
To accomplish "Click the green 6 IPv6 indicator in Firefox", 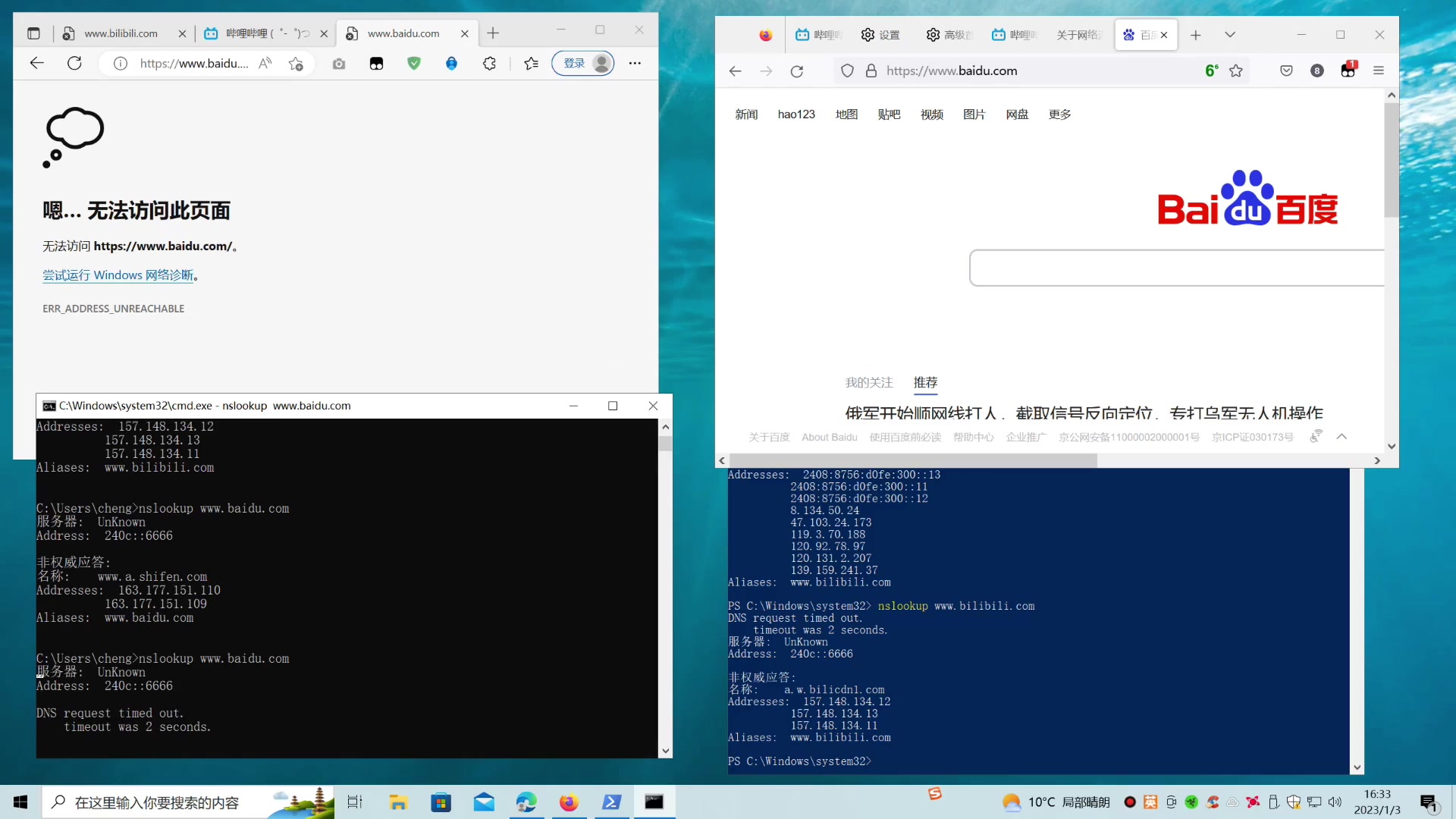I will pos(1212,71).
